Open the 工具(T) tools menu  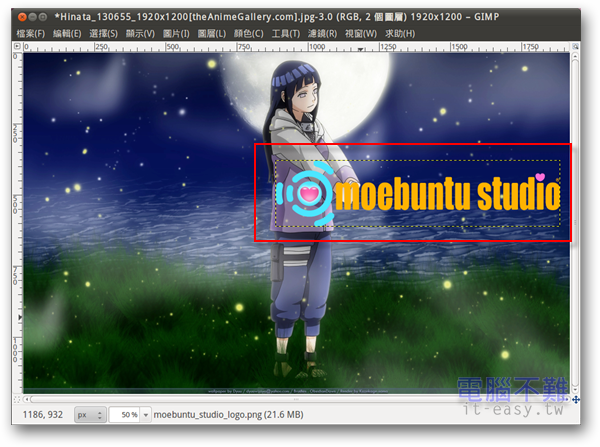click(285, 34)
